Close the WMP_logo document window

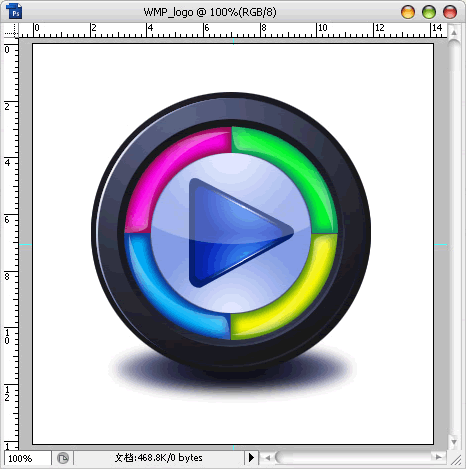450,12
